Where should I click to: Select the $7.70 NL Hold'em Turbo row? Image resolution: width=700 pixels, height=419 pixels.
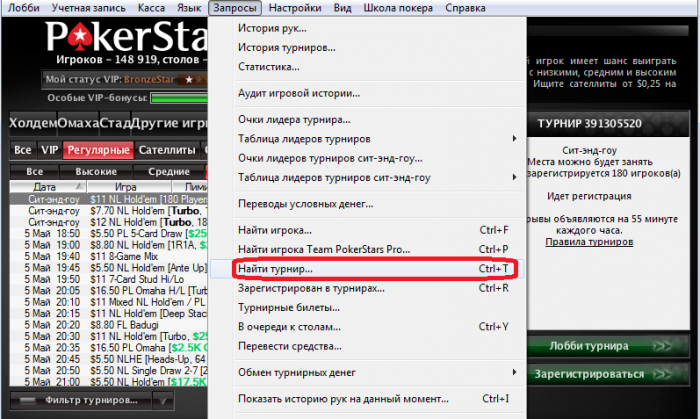pos(109,211)
